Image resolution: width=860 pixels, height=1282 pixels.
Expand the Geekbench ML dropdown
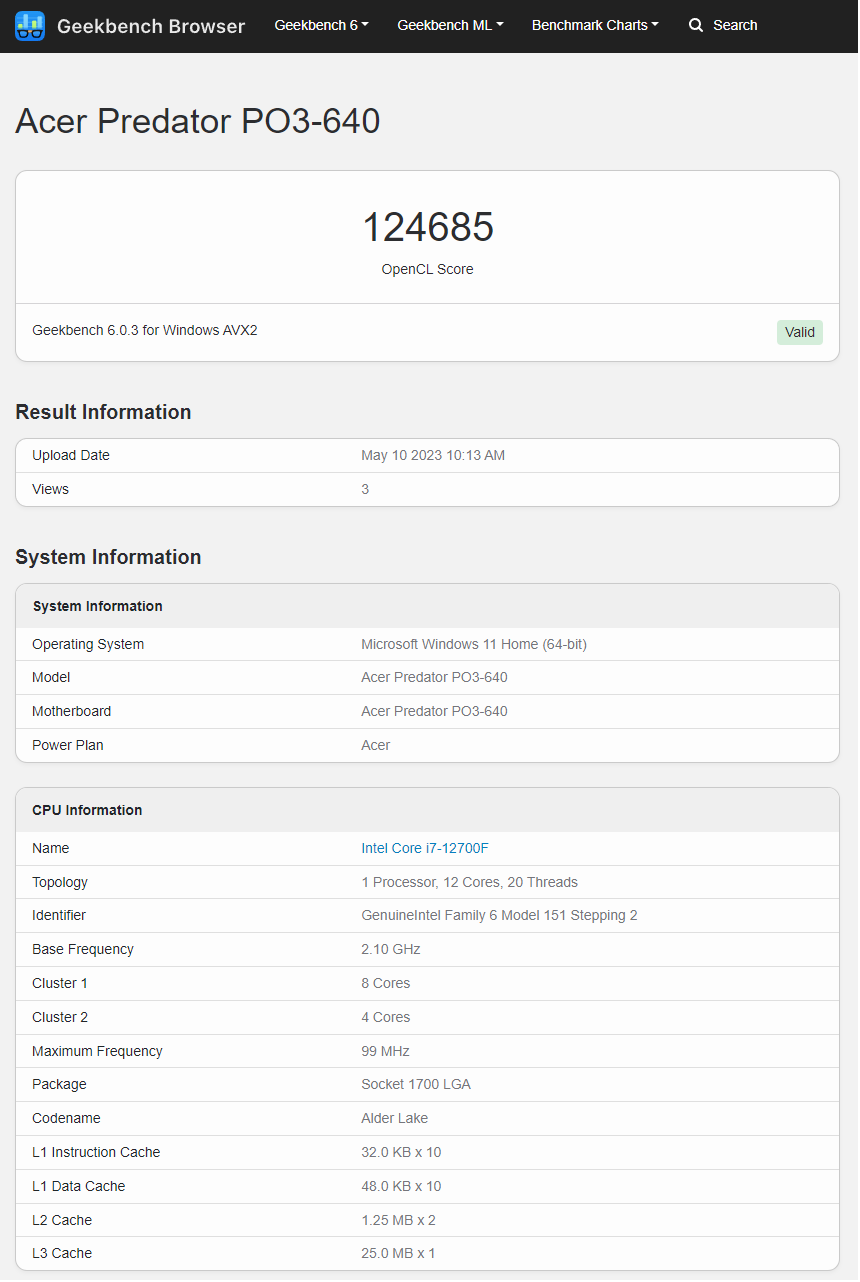(x=450, y=25)
